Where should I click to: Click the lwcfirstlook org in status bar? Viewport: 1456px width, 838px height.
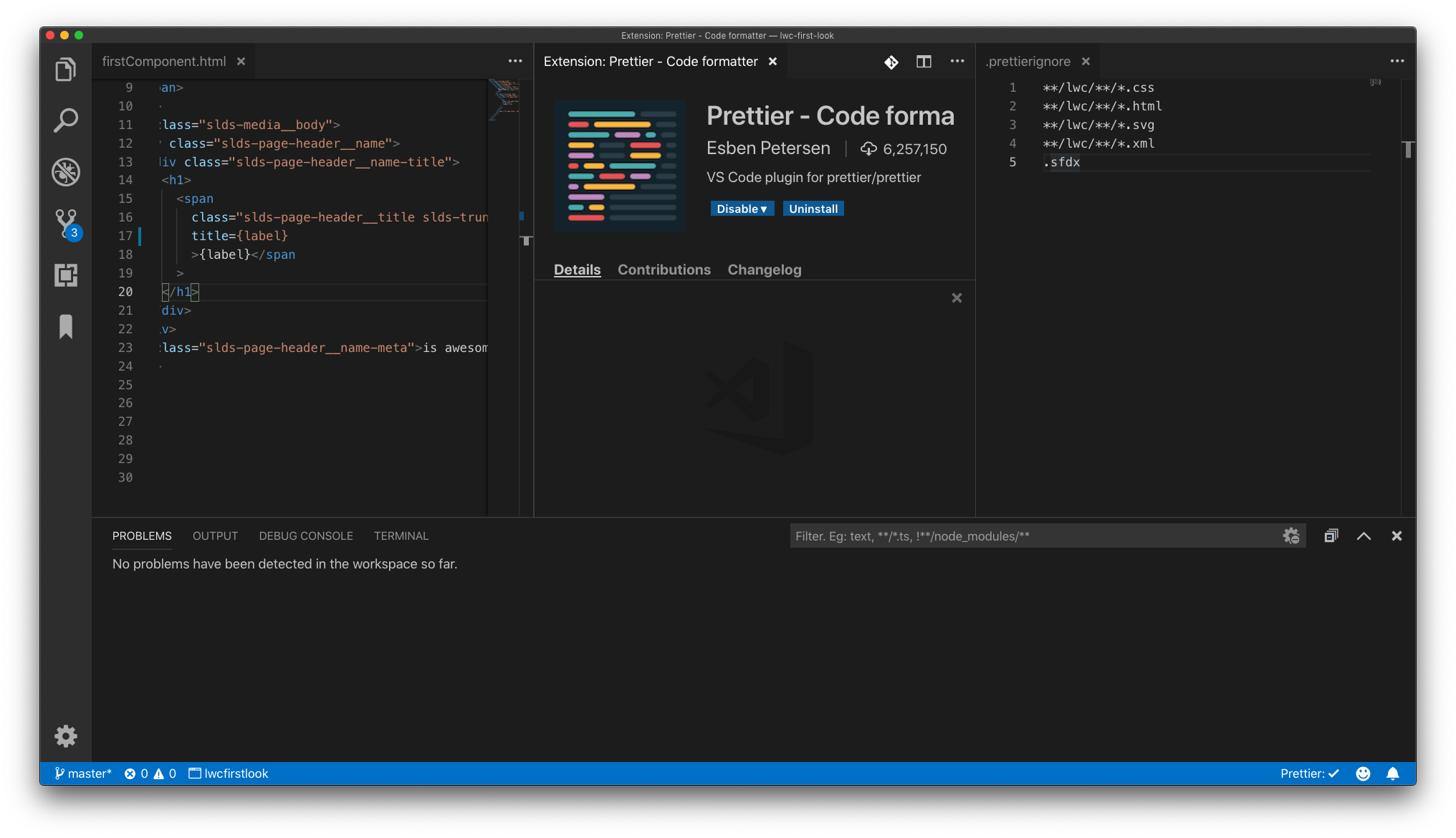tap(229, 773)
